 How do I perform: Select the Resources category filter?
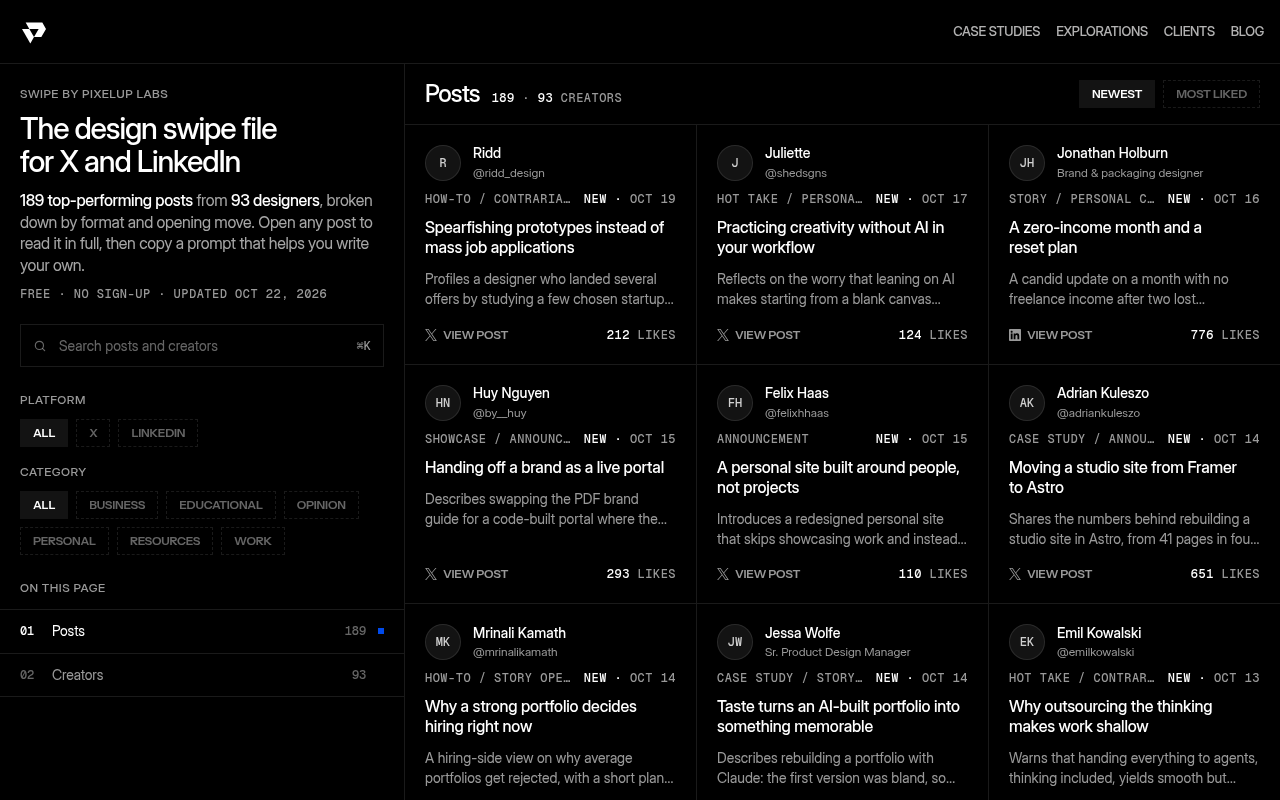[165, 541]
